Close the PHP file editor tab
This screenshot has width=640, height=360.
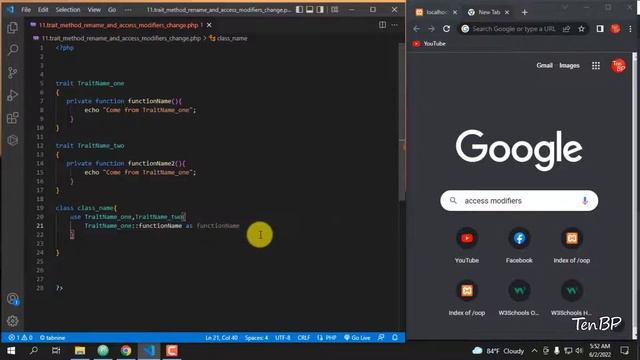pos(209,25)
